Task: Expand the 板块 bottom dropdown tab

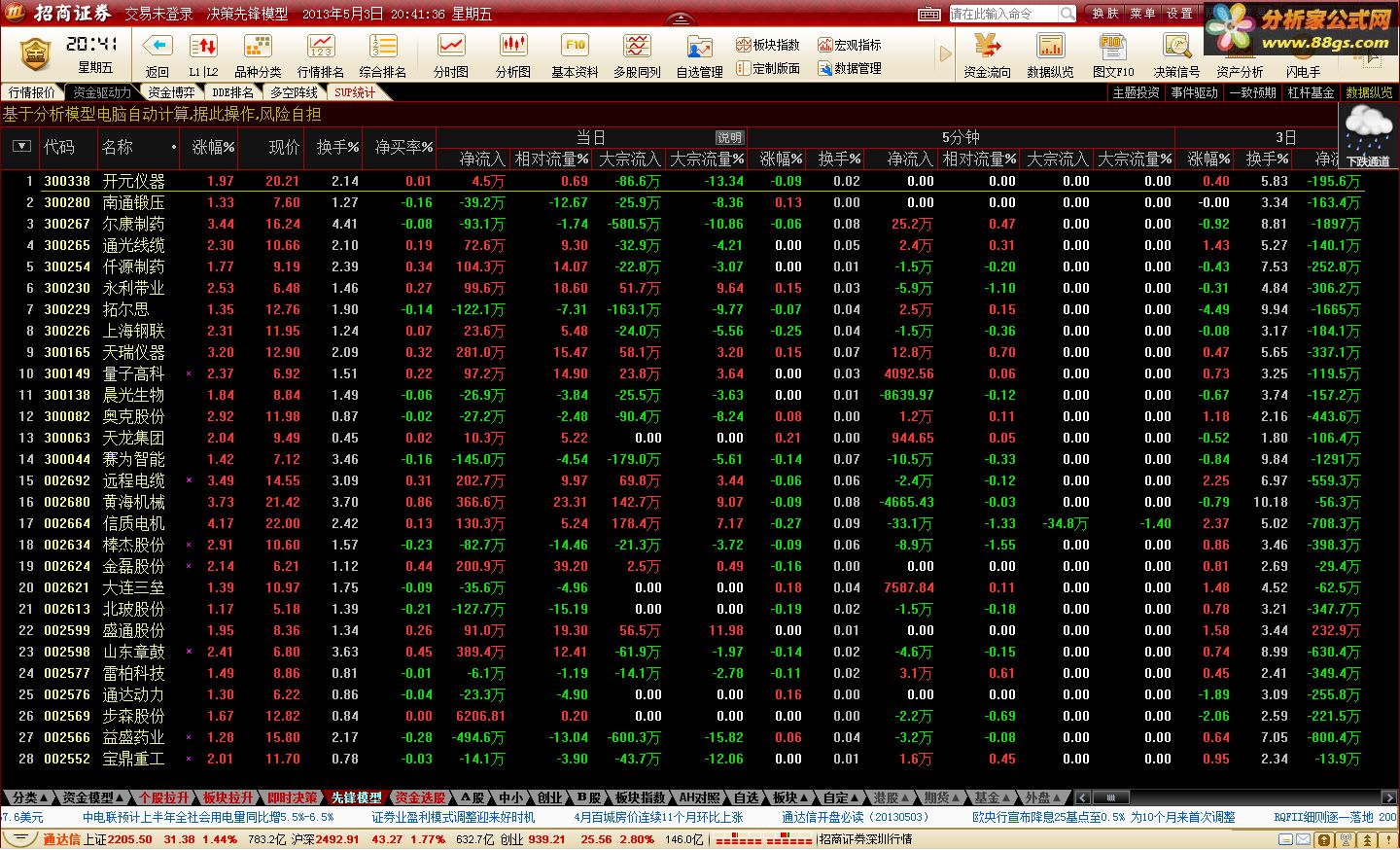Action: tap(788, 797)
